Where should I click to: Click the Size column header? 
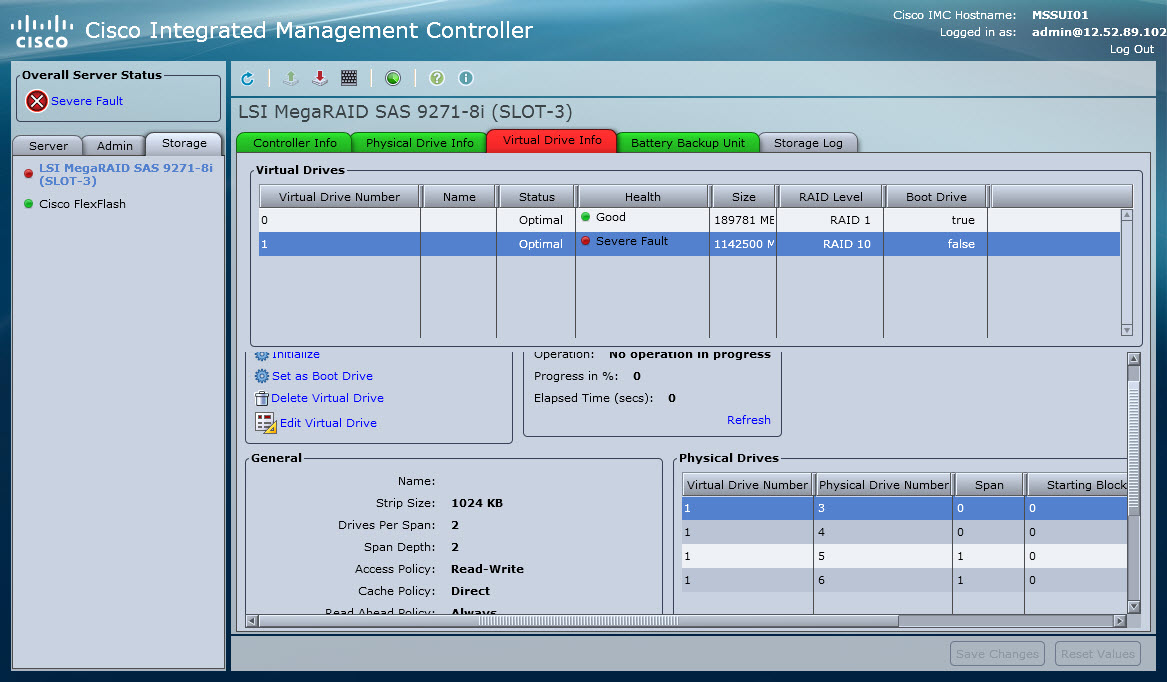pyautogui.click(x=744, y=197)
